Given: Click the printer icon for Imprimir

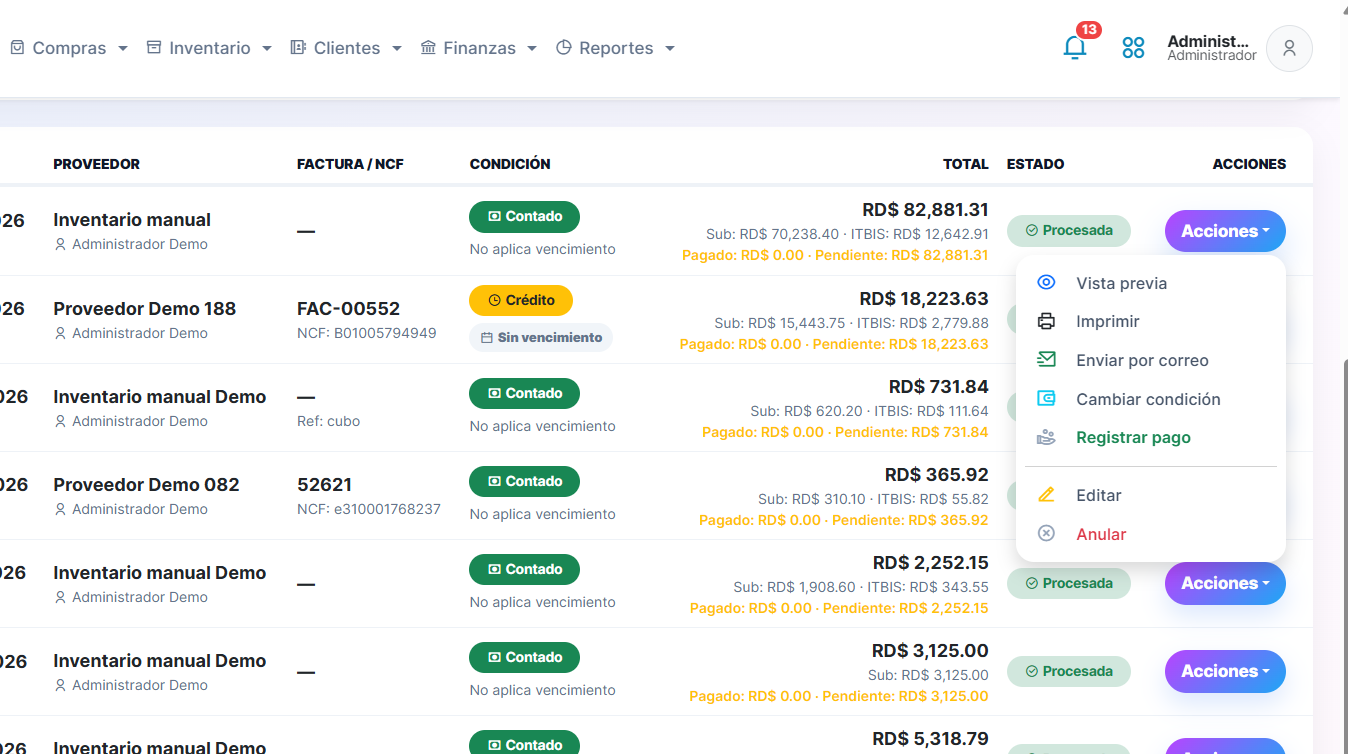Looking at the screenshot, I should click(x=1046, y=321).
